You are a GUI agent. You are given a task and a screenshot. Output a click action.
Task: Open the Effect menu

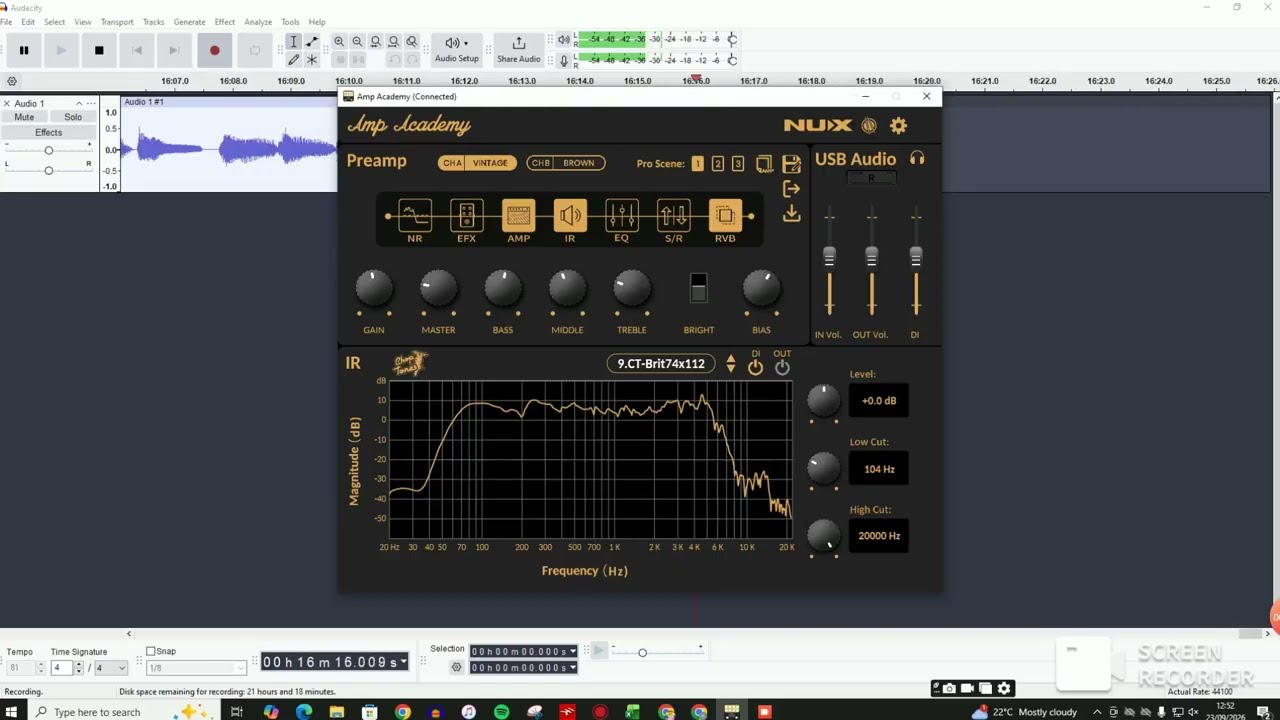point(225,22)
